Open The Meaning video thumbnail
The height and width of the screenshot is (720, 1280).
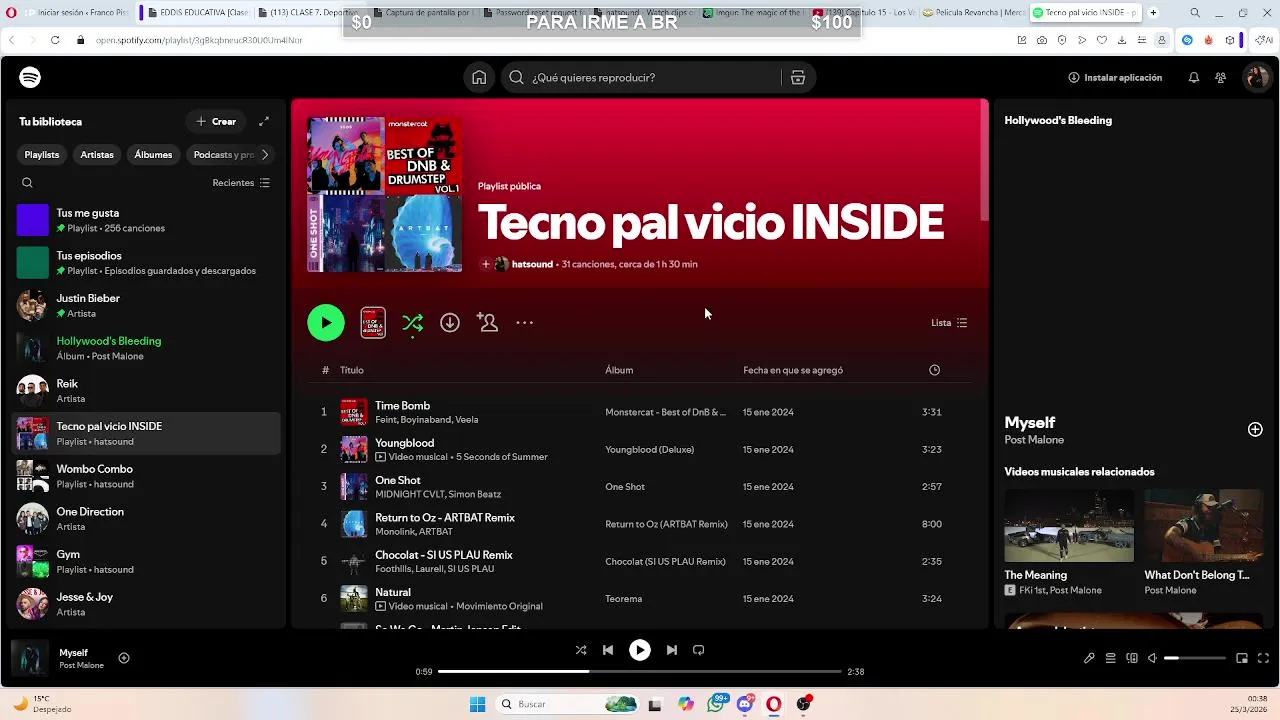click(x=1069, y=526)
